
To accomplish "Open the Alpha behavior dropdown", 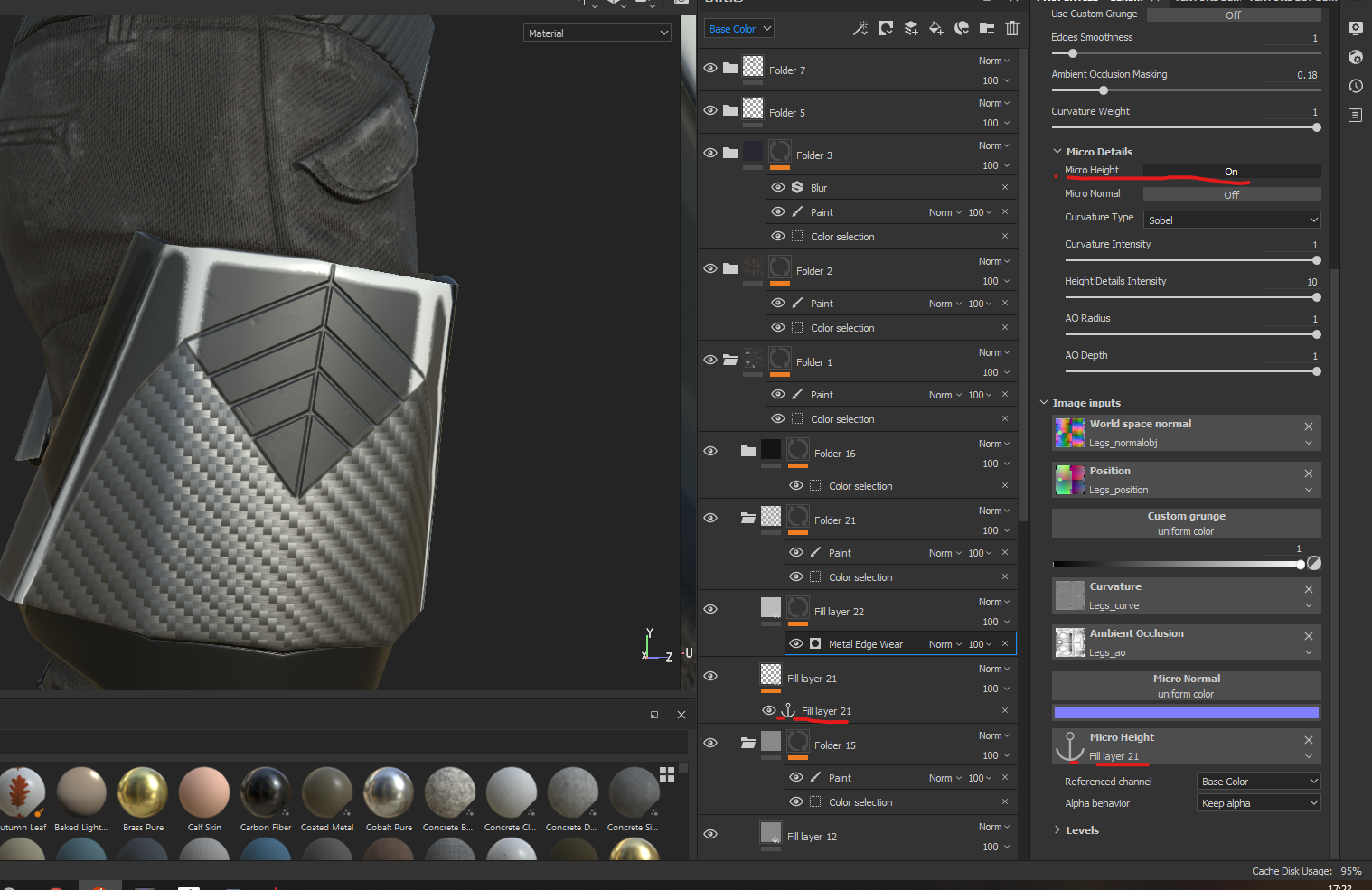I will click(1259, 802).
